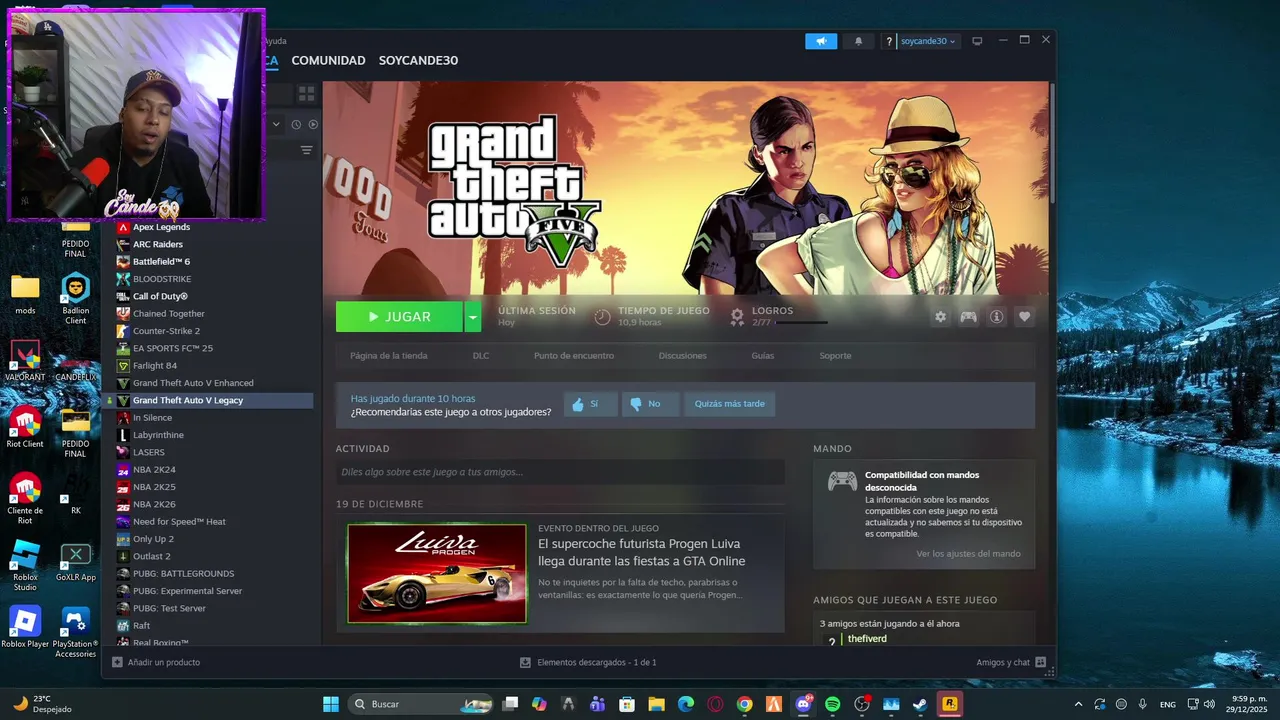
Task: Open Elementos descargados downloads status
Action: click(x=588, y=662)
